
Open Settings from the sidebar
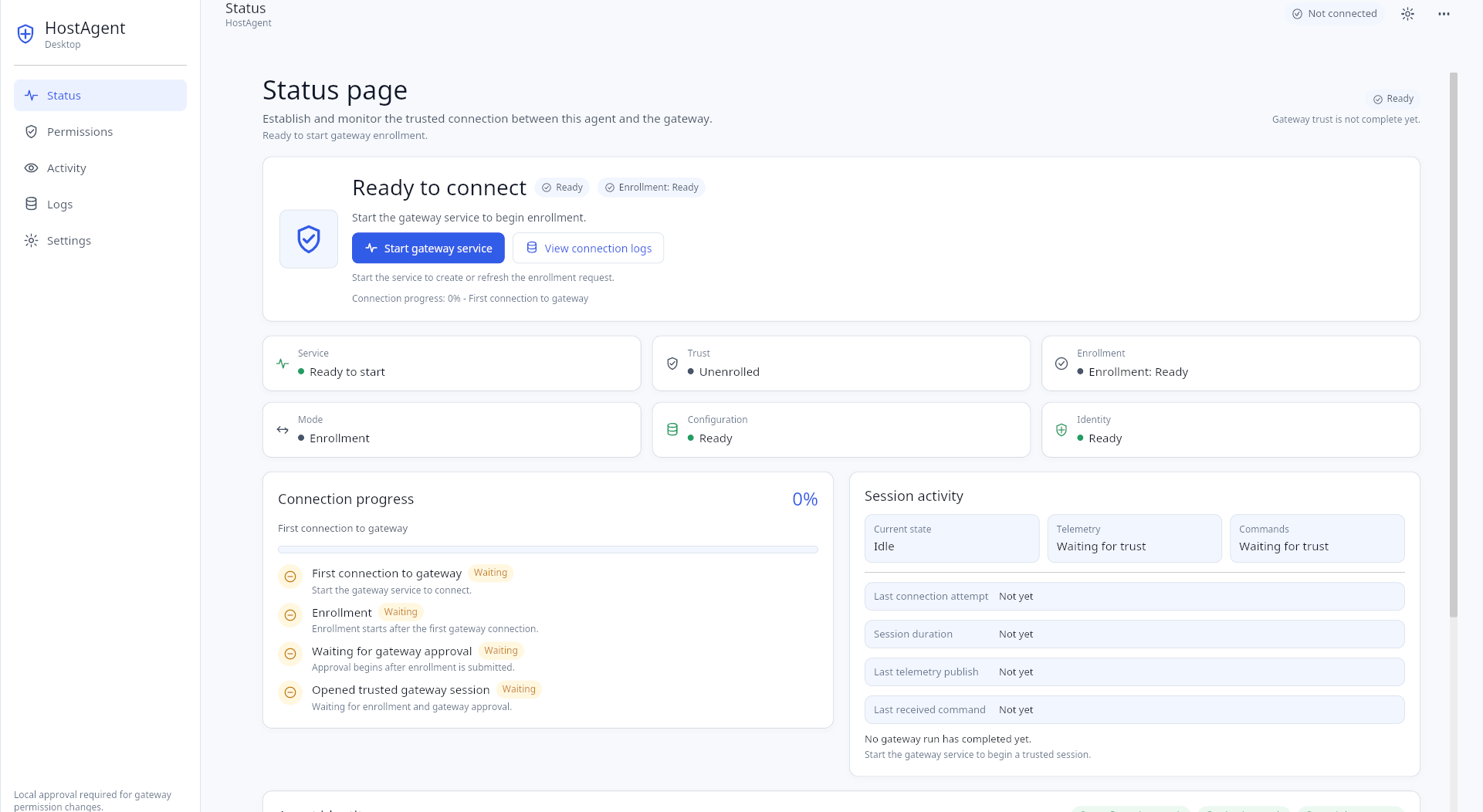tap(100, 241)
